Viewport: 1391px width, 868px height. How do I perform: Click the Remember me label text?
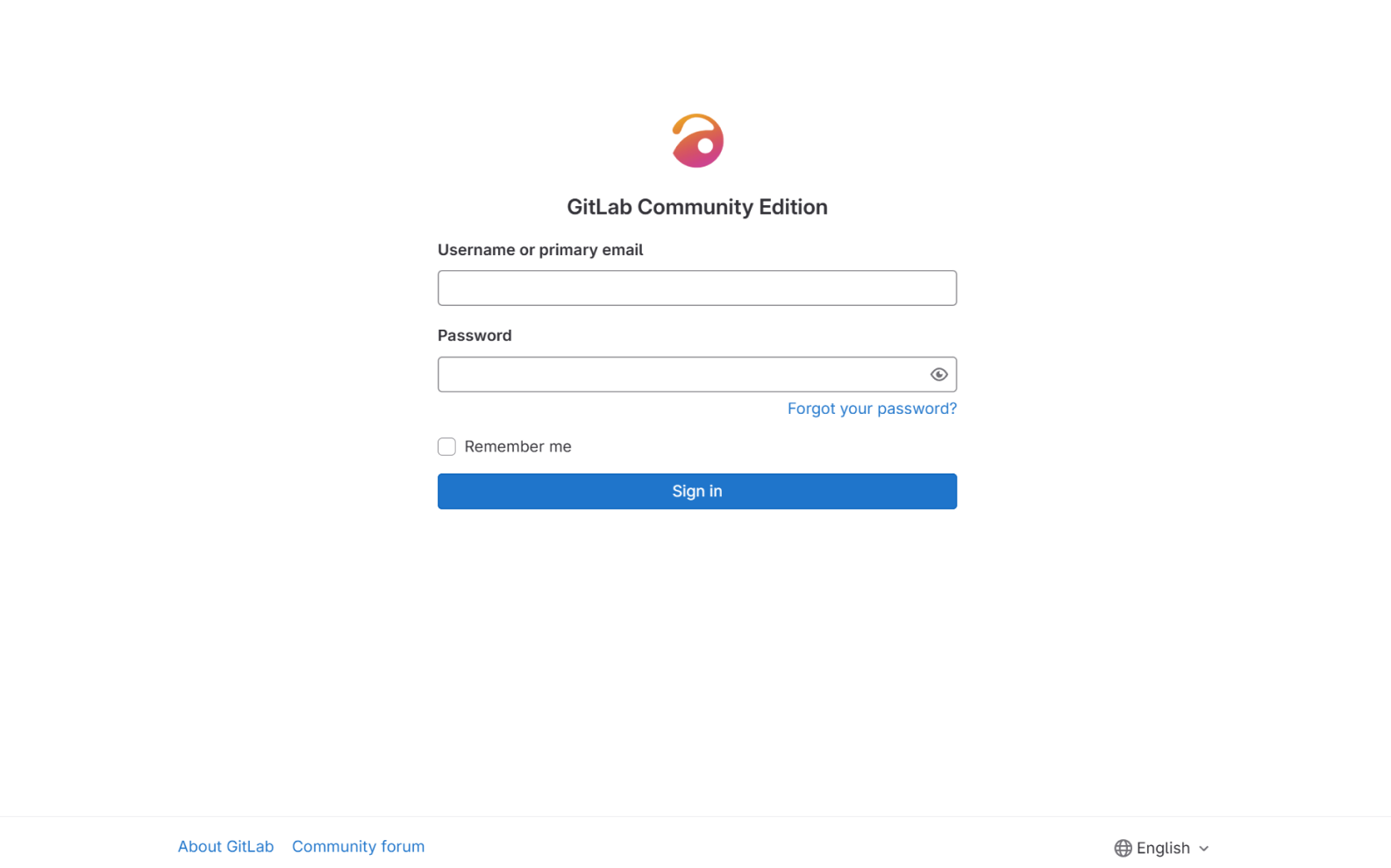click(517, 446)
